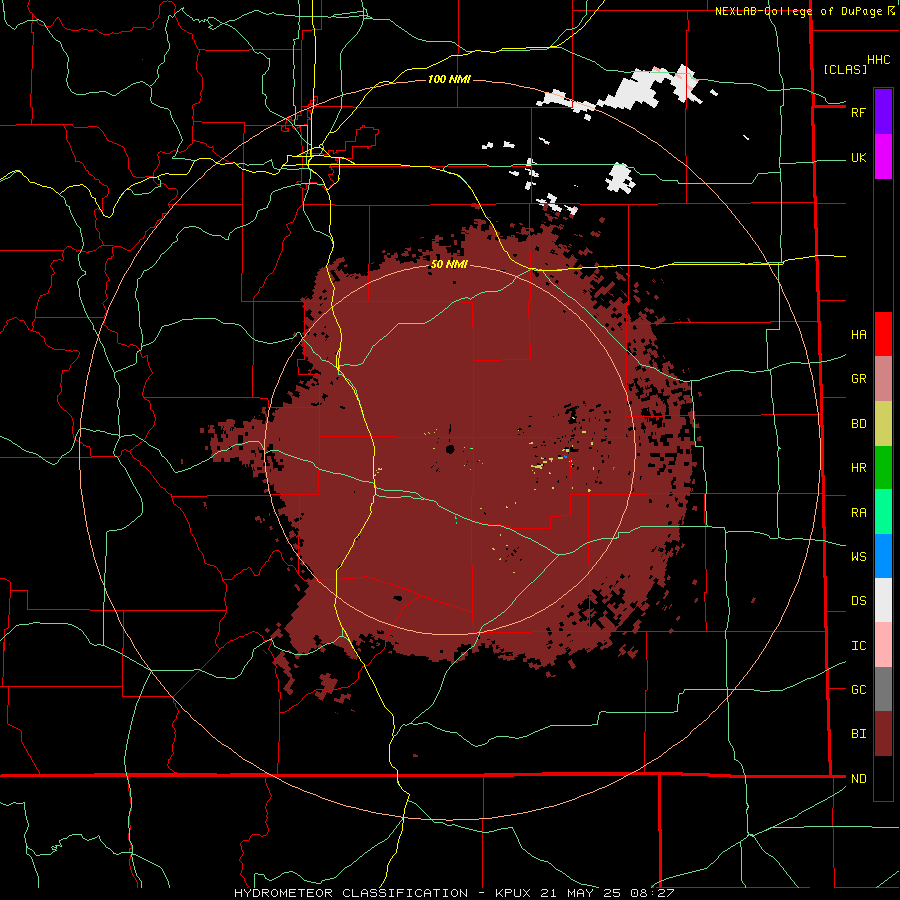Select the WS blue legend swatch
The image size is (900, 900).
click(x=883, y=556)
